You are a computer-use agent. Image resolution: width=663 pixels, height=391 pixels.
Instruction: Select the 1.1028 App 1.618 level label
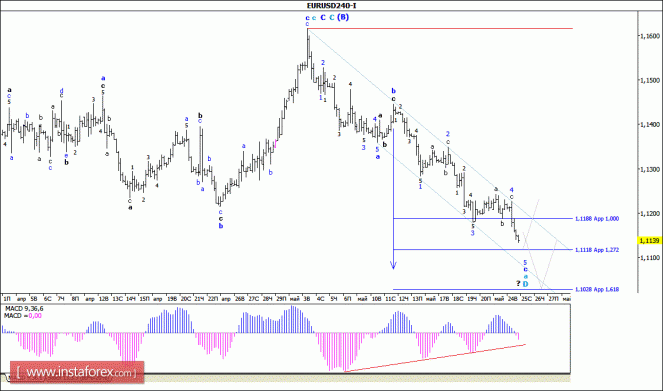[x=597, y=290]
